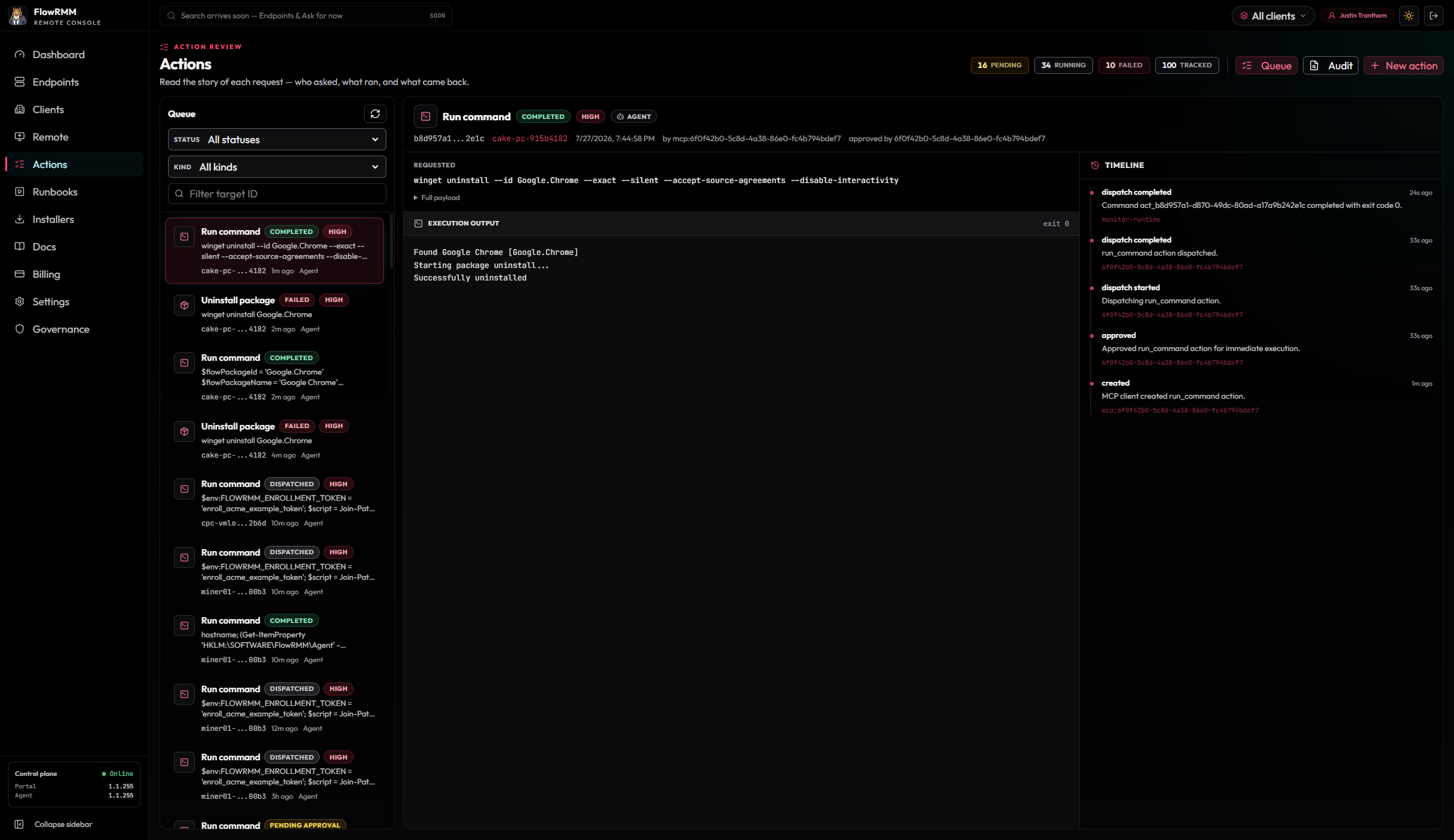This screenshot has height=840, width=1454.
Task: Click the Online control plane status
Action: tap(118, 774)
